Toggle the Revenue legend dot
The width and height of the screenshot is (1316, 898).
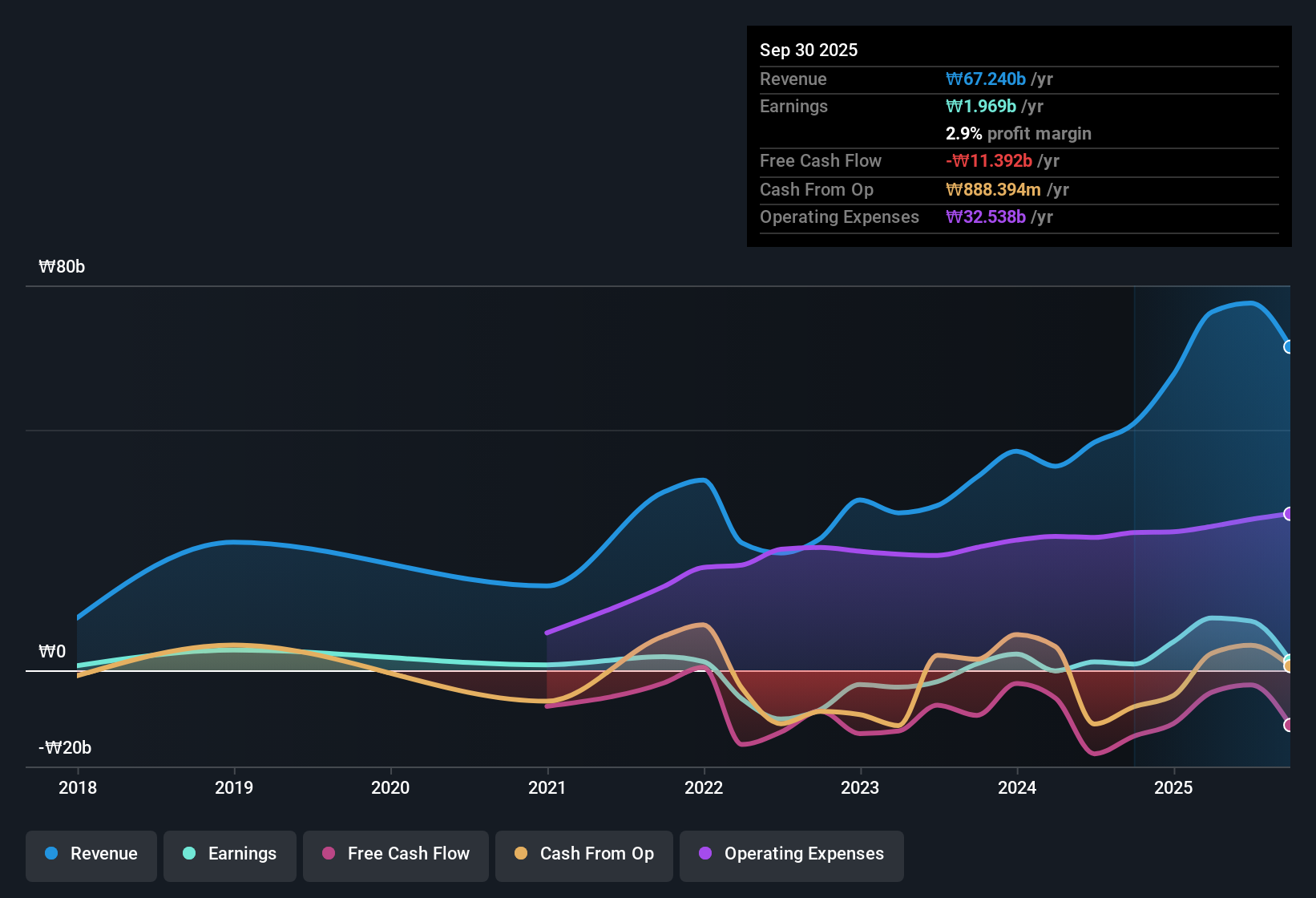click(x=51, y=855)
